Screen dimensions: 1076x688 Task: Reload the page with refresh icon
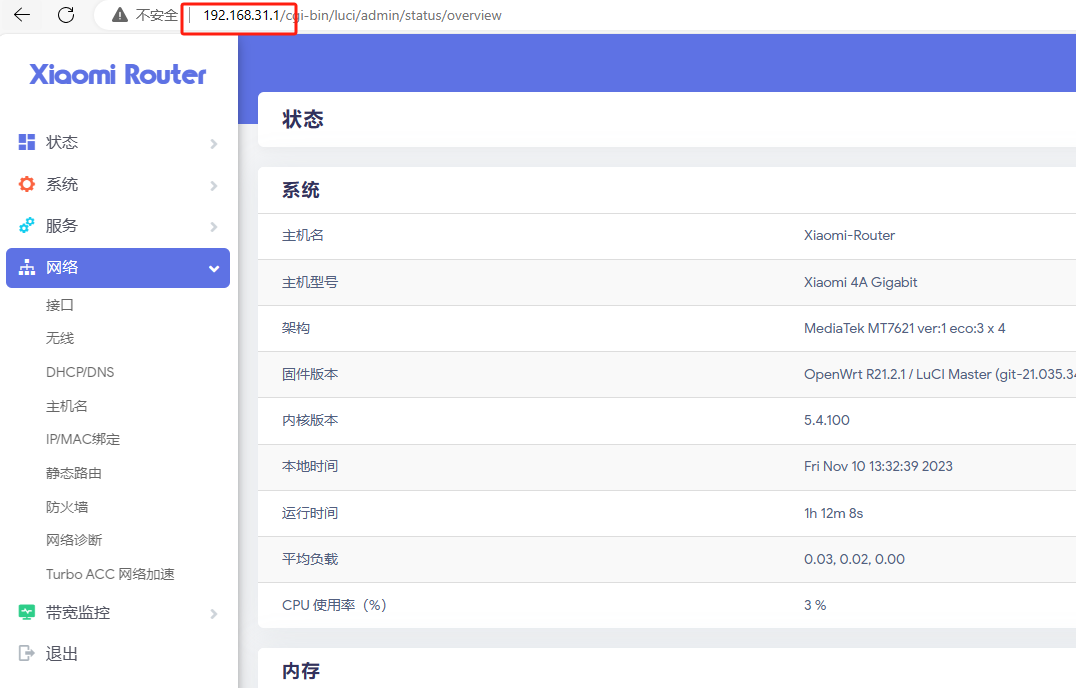click(66, 14)
